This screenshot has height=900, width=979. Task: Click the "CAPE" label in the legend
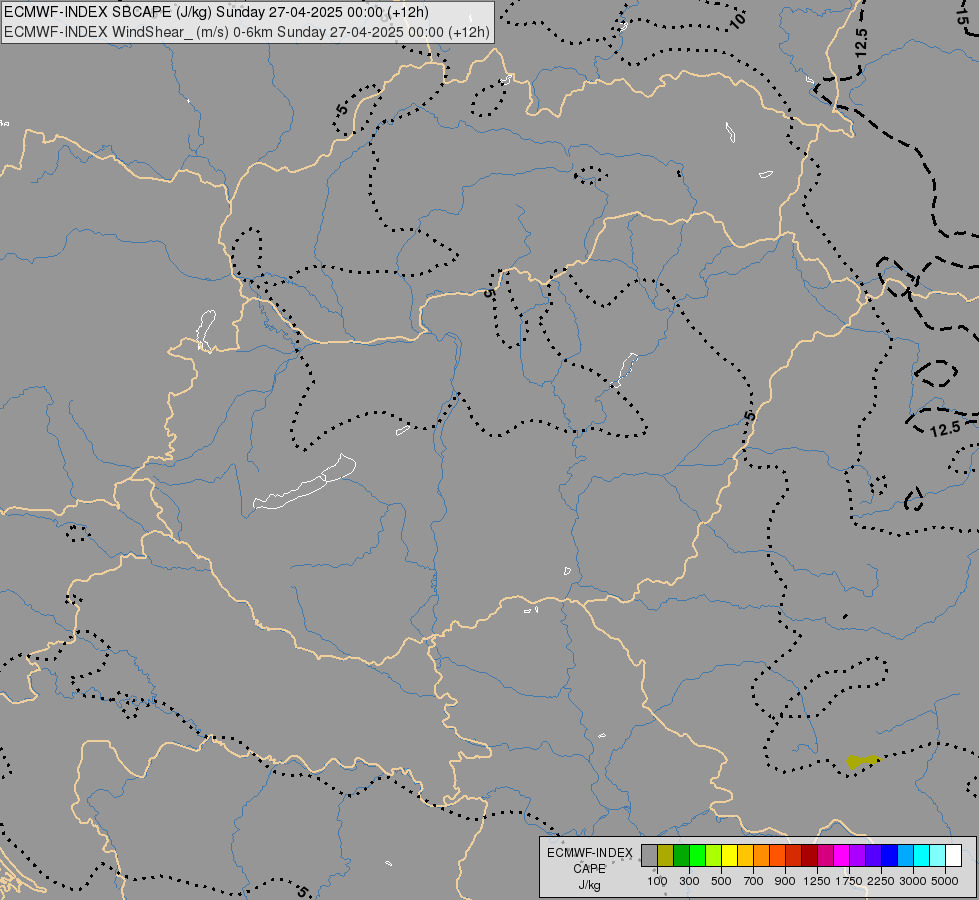589,869
